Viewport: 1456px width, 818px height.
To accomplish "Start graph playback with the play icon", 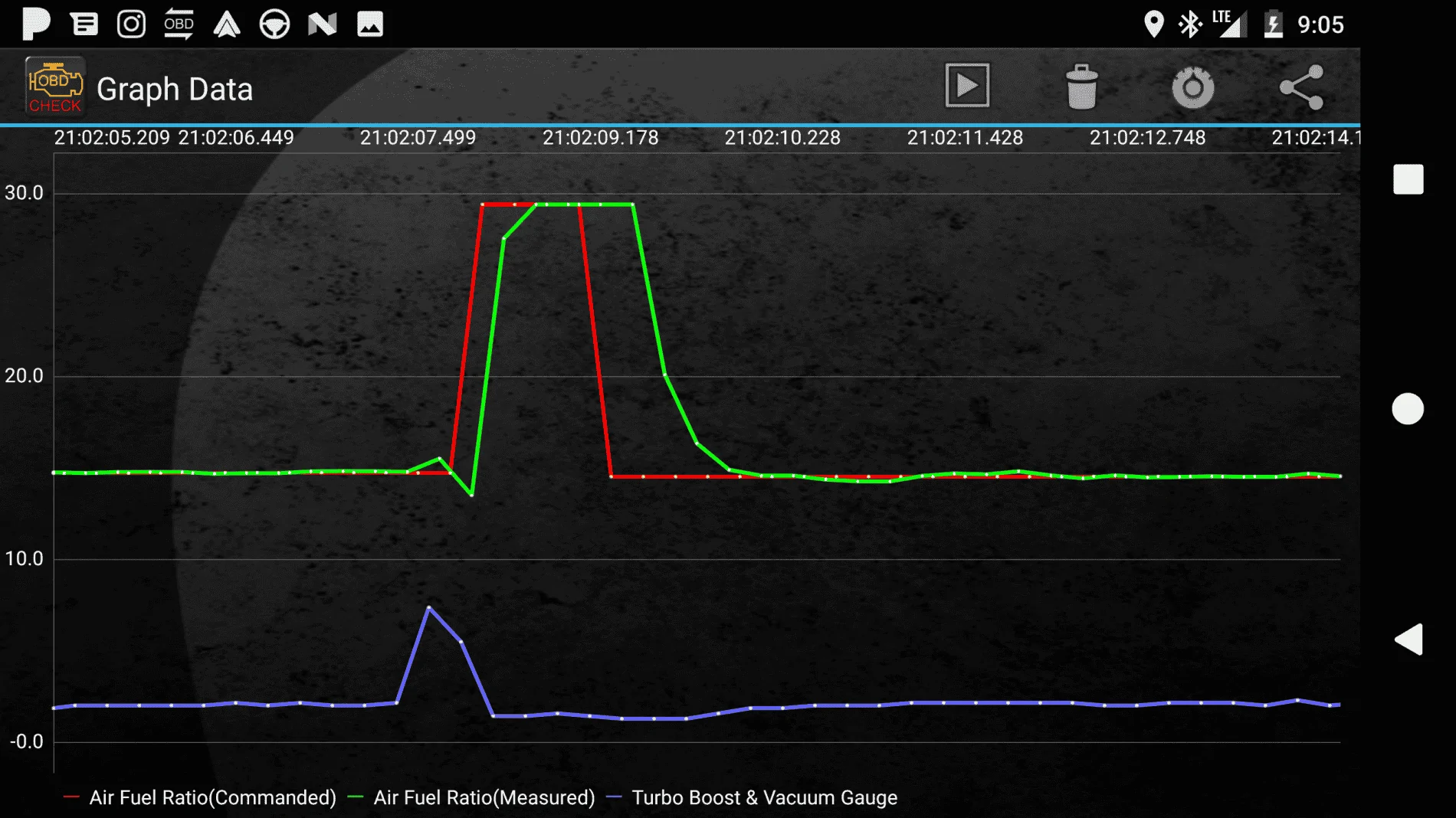I will (967, 86).
